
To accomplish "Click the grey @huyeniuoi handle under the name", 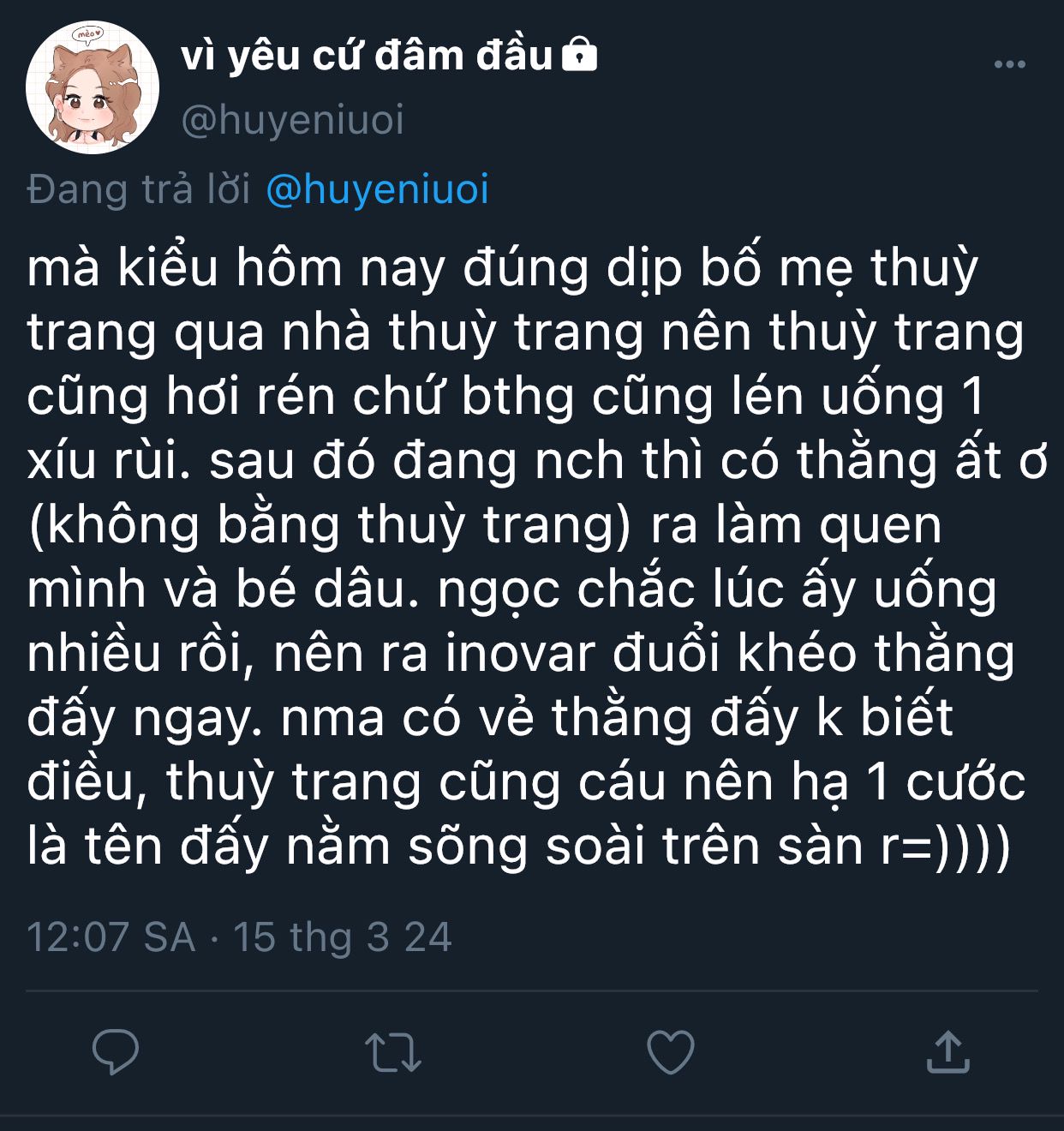I will tap(292, 119).
